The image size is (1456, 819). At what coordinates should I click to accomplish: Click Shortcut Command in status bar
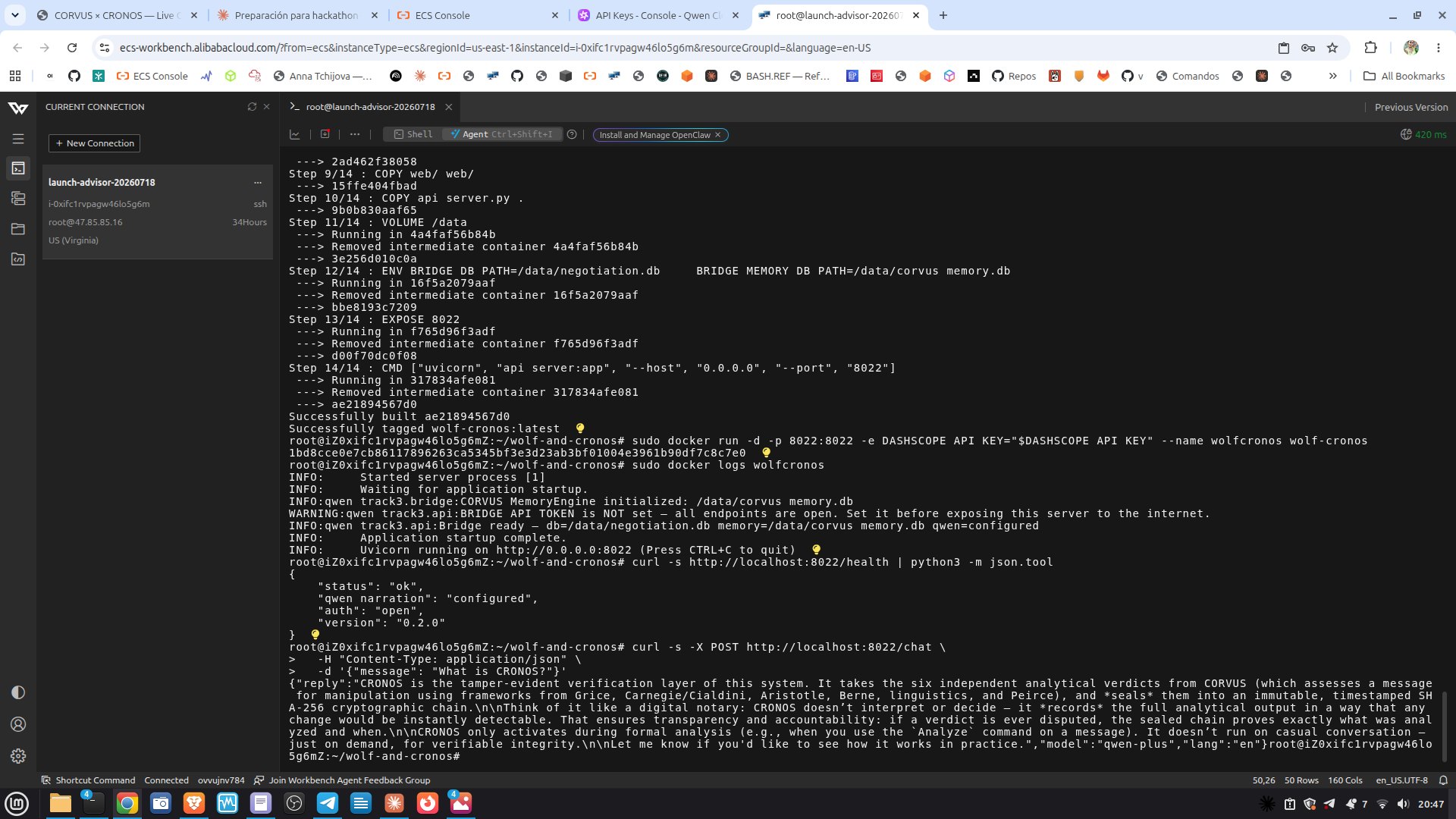pos(88,780)
